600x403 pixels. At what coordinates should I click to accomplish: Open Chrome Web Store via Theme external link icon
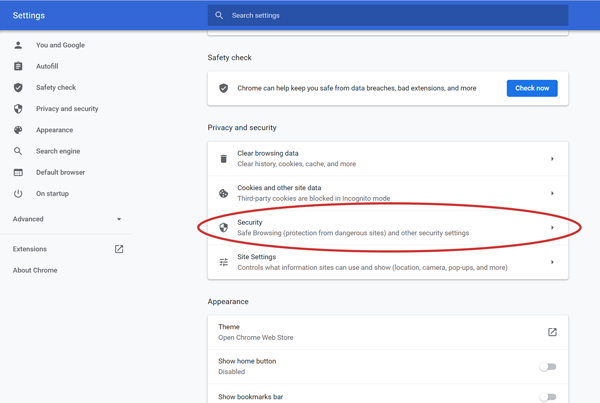tap(552, 332)
